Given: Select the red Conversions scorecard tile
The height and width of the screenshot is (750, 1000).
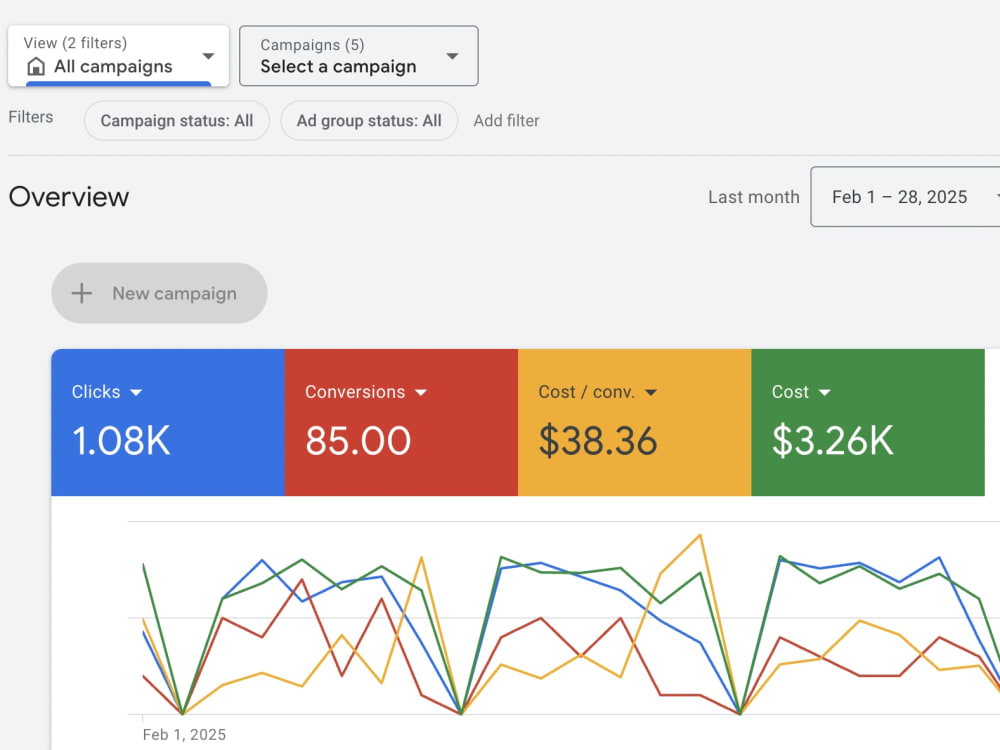Looking at the screenshot, I should click(401, 422).
